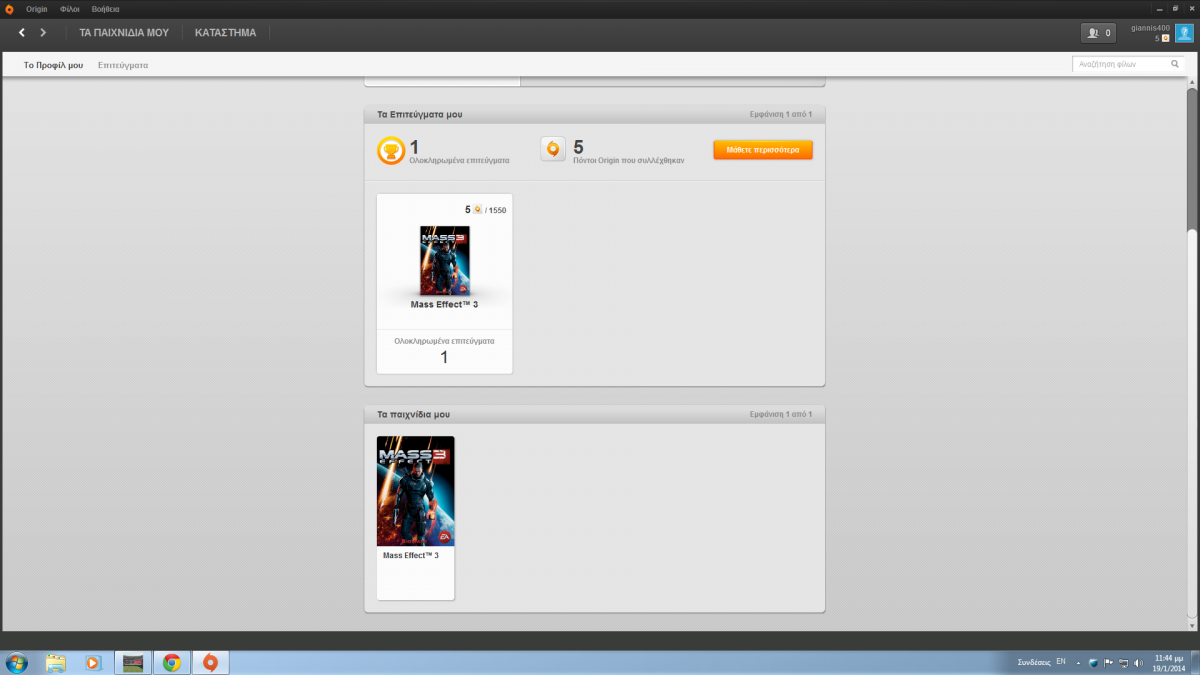Click the Μάθετε περισσότερα button

(x=762, y=150)
